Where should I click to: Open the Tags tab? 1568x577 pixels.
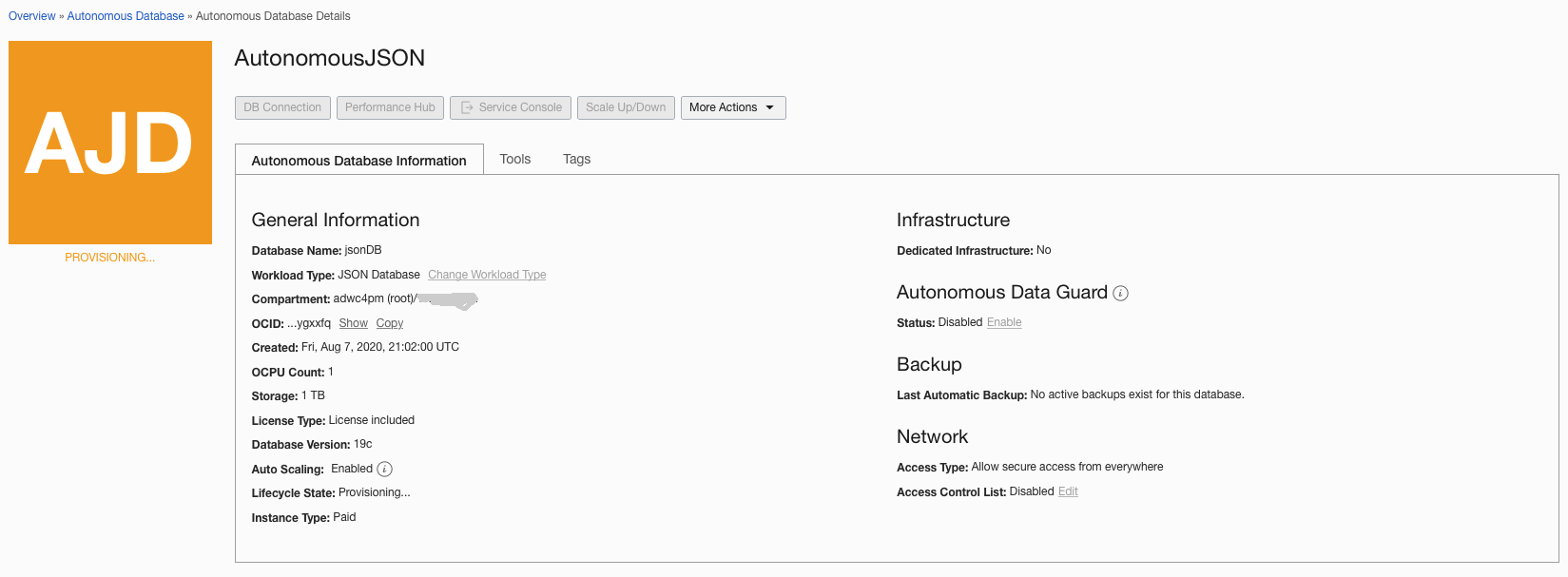coord(576,160)
